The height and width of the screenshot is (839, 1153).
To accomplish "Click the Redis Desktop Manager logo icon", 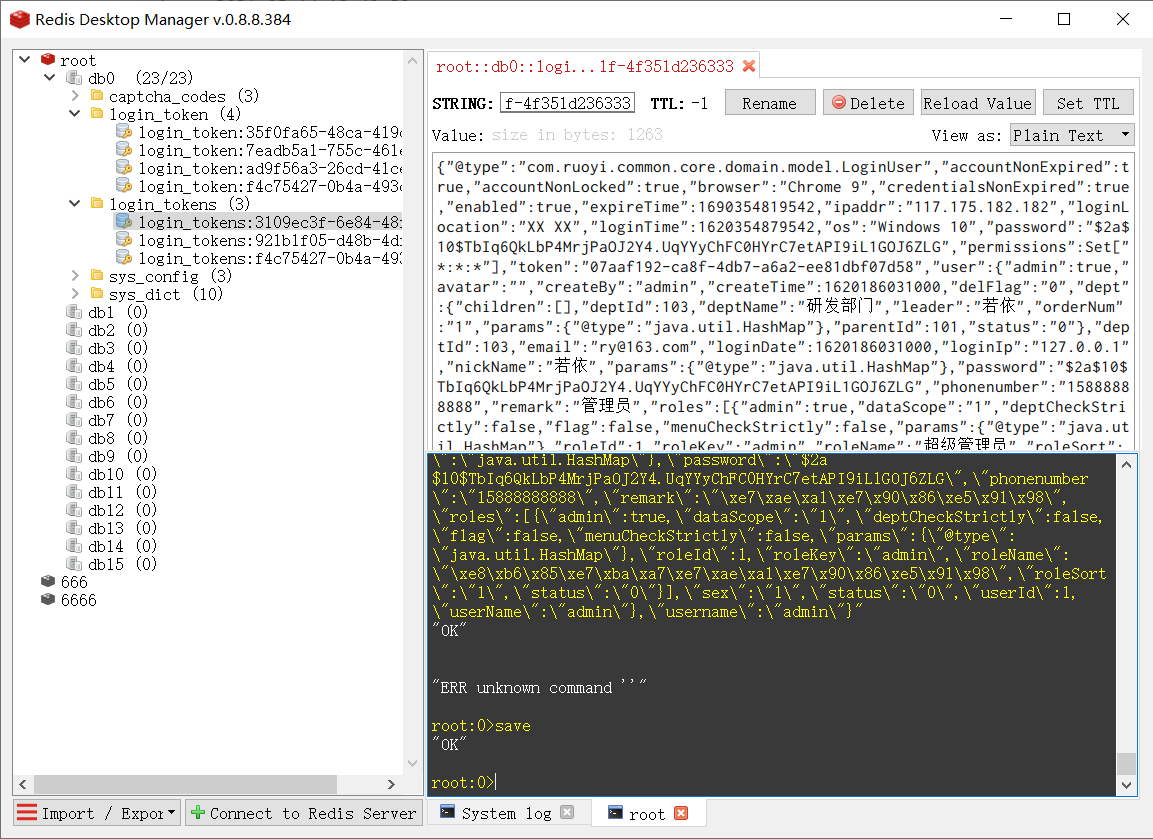I will [20, 19].
